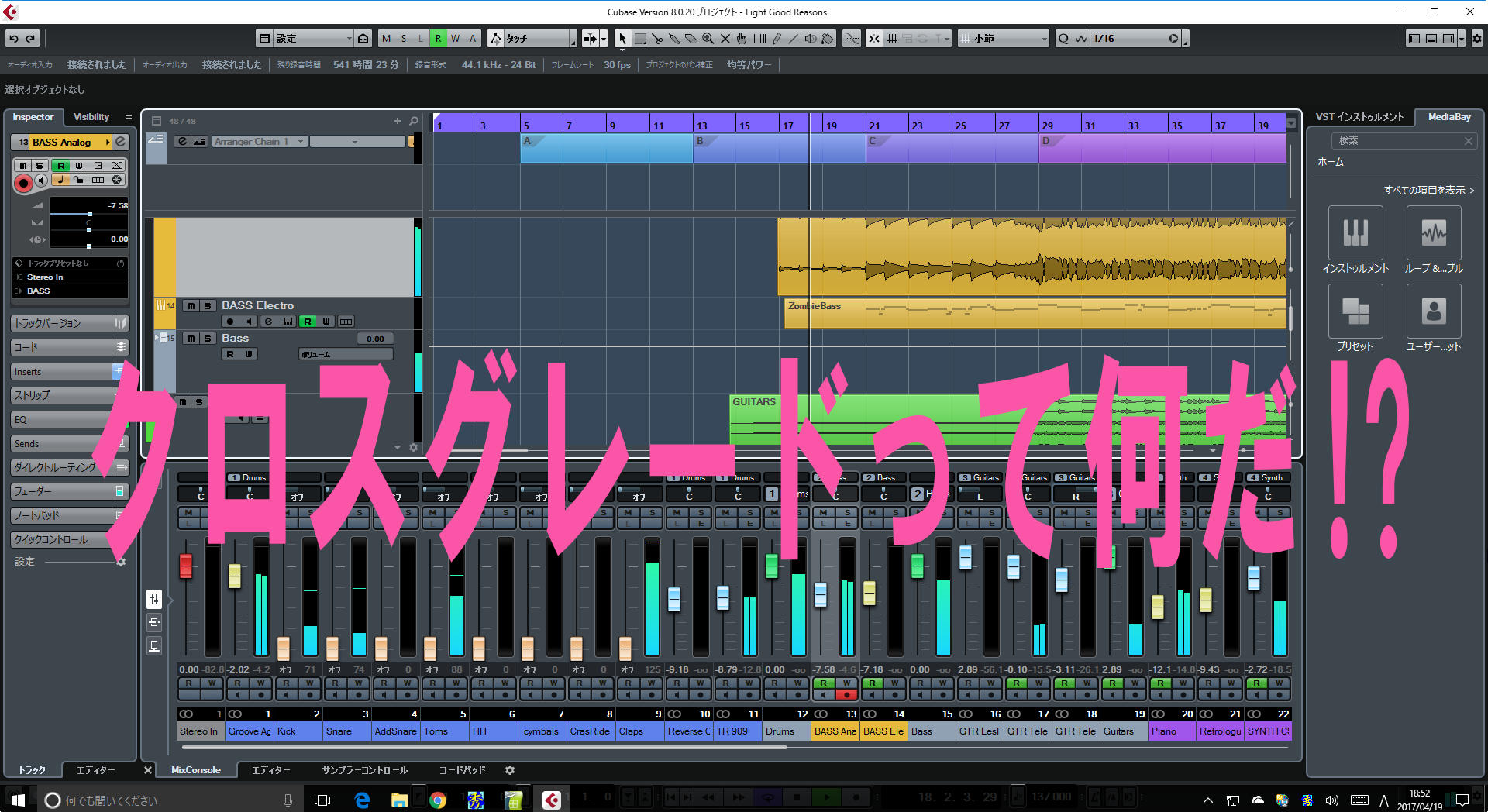Click the find tracks magnifier icon
Screen dimensions: 1488x812
click(x=414, y=121)
